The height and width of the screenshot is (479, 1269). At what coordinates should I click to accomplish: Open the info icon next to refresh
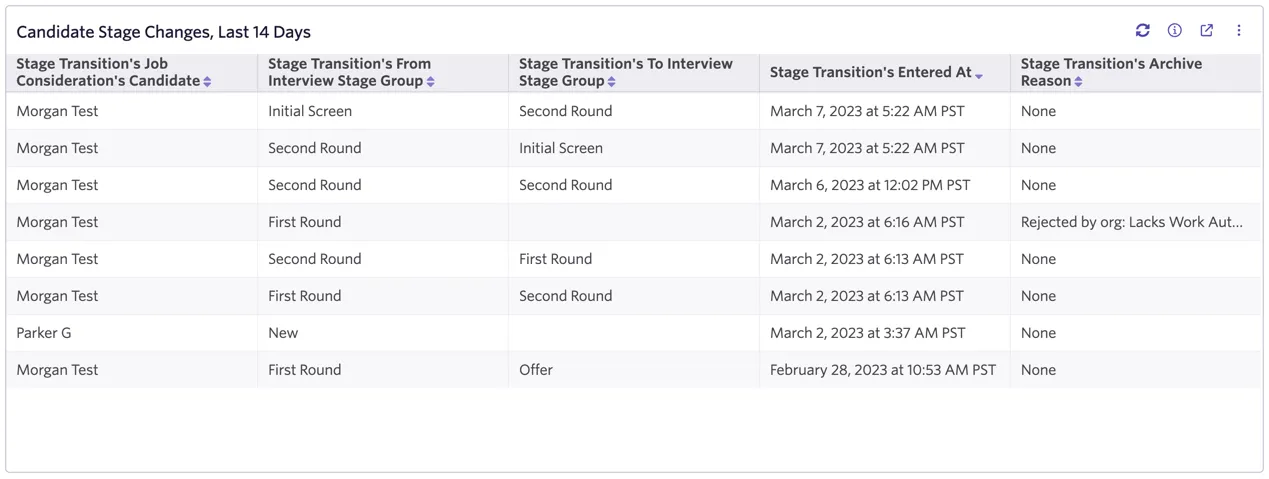tap(1174, 31)
